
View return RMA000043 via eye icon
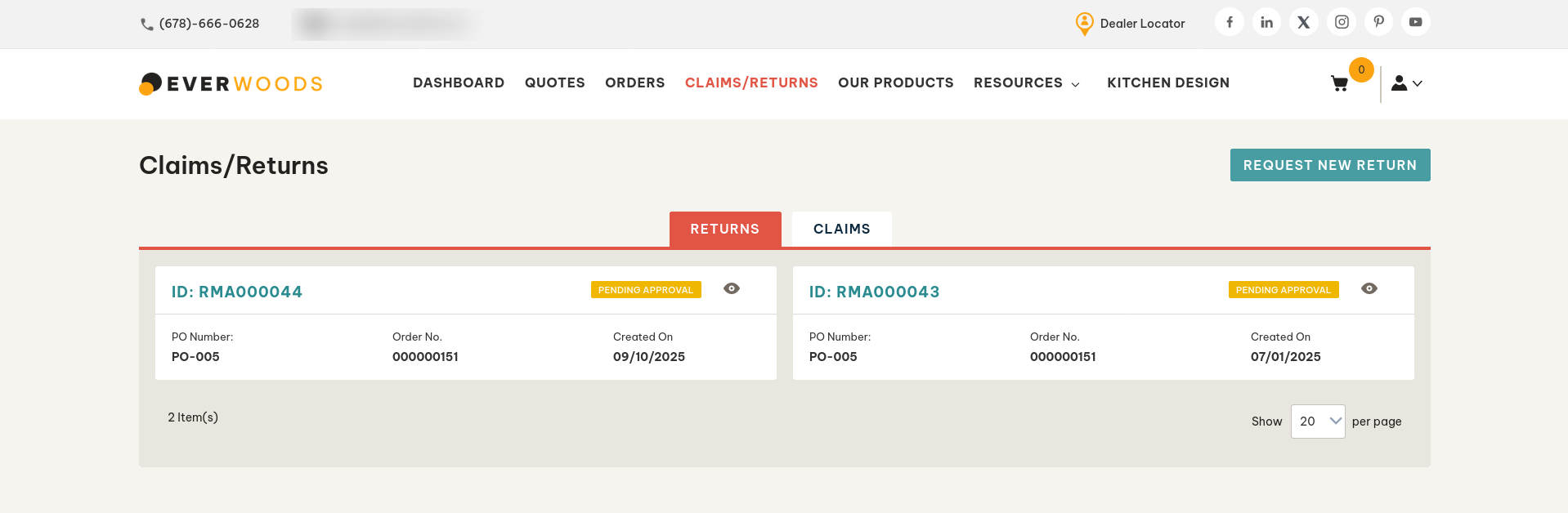[1369, 288]
